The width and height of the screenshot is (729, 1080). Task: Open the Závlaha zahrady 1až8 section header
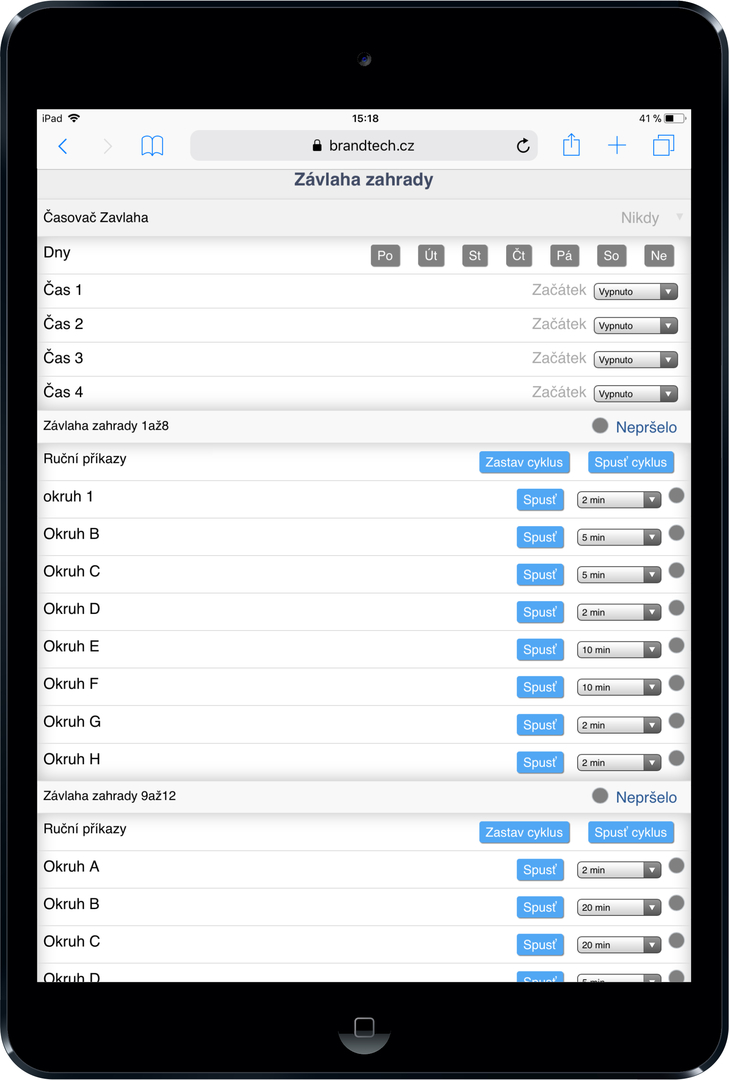point(364,426)
